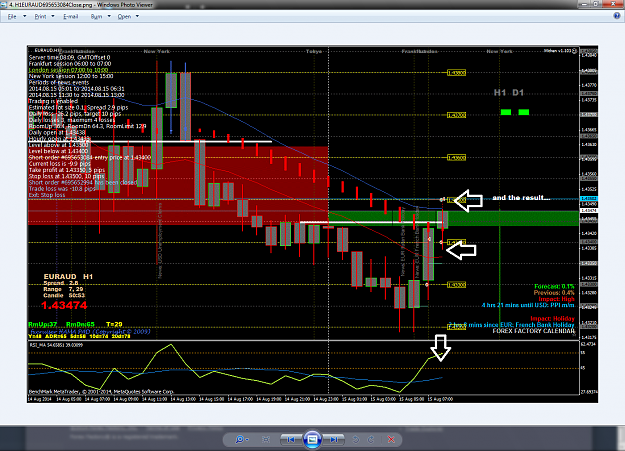Expand the Open dropdown menu

[128, 16]
